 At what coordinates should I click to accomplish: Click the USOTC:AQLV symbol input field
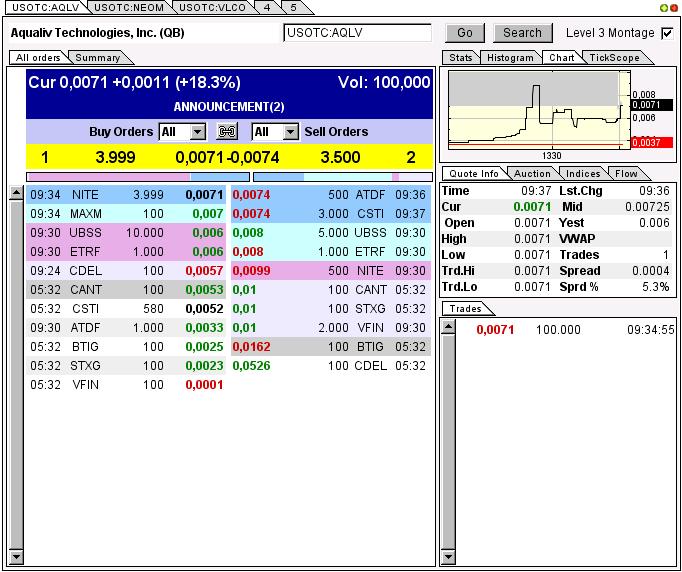(x=358, y=33)
